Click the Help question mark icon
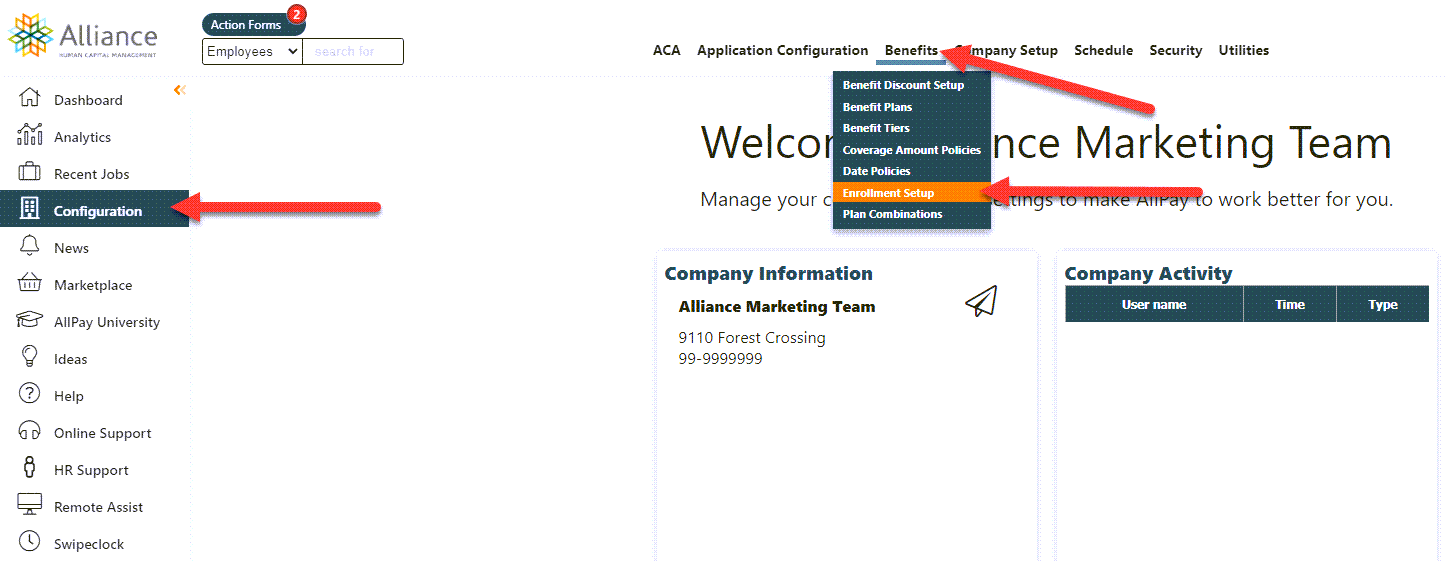Image resolution: width=1445 pixels, height=561 pixels. click(x=30, y=394)
